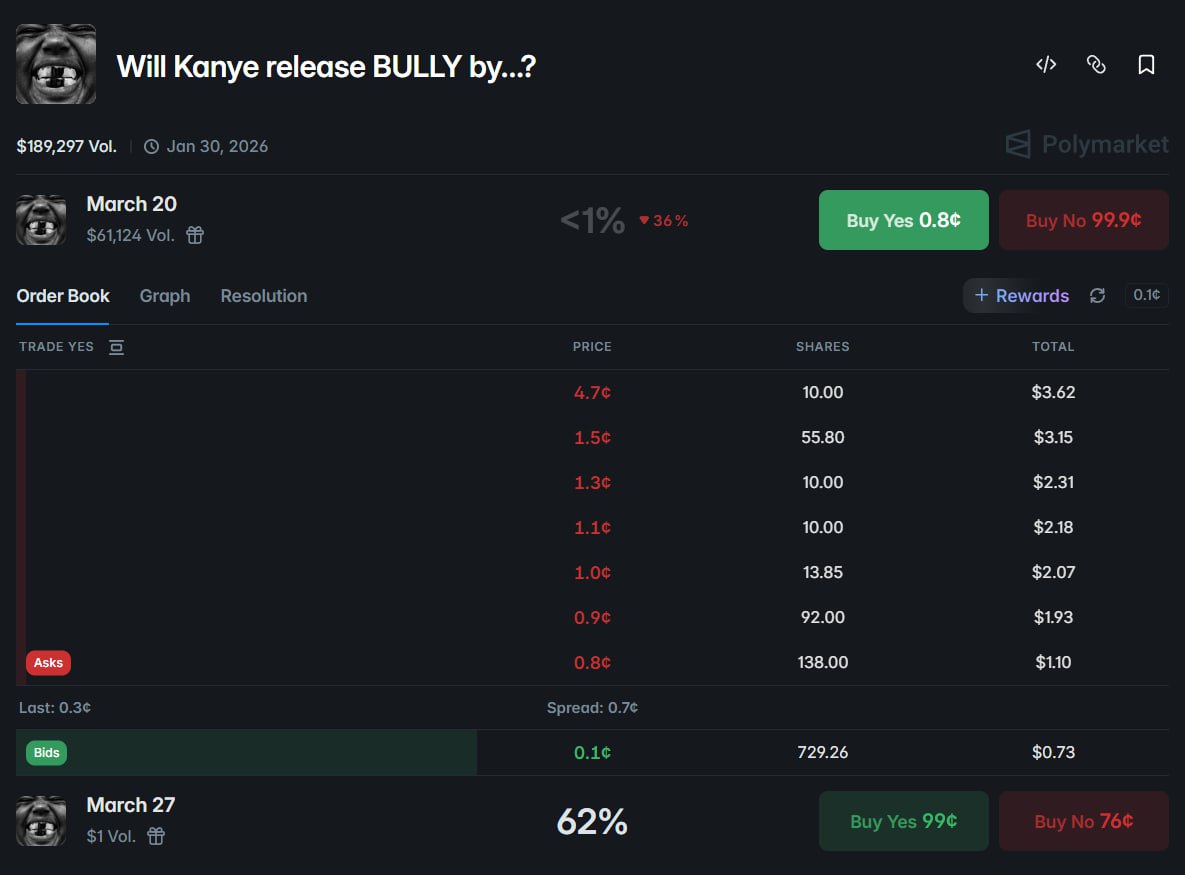Switch to the Graph tab
Image resolution: width=1185 pixels, height=875 pixels.
tap(165, 295)
